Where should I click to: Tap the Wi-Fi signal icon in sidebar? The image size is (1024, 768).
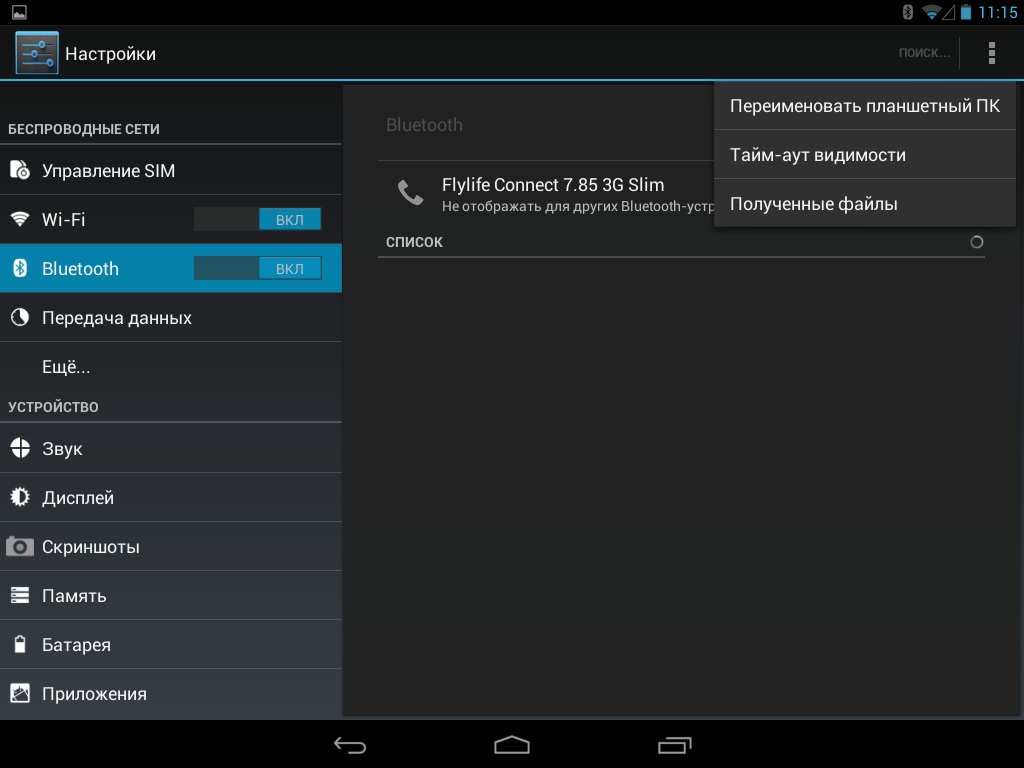pos(20,219)
